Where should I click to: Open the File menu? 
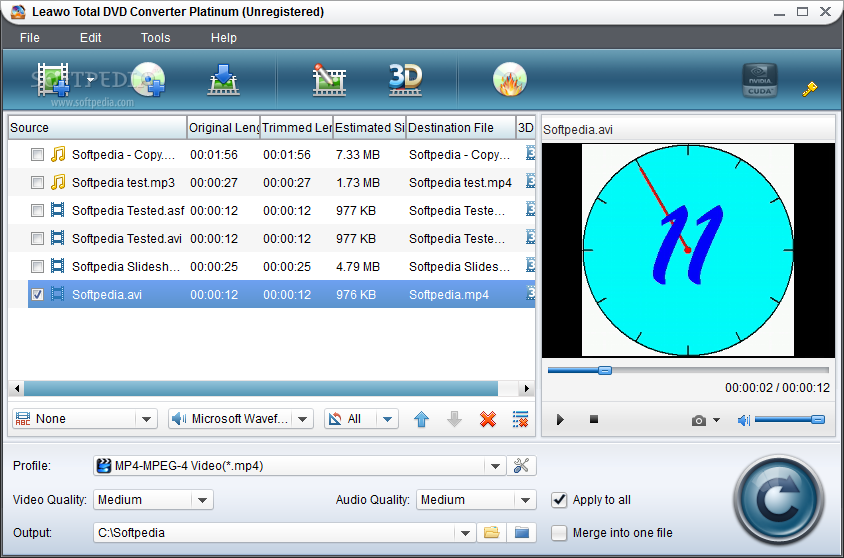coord(30,38)
